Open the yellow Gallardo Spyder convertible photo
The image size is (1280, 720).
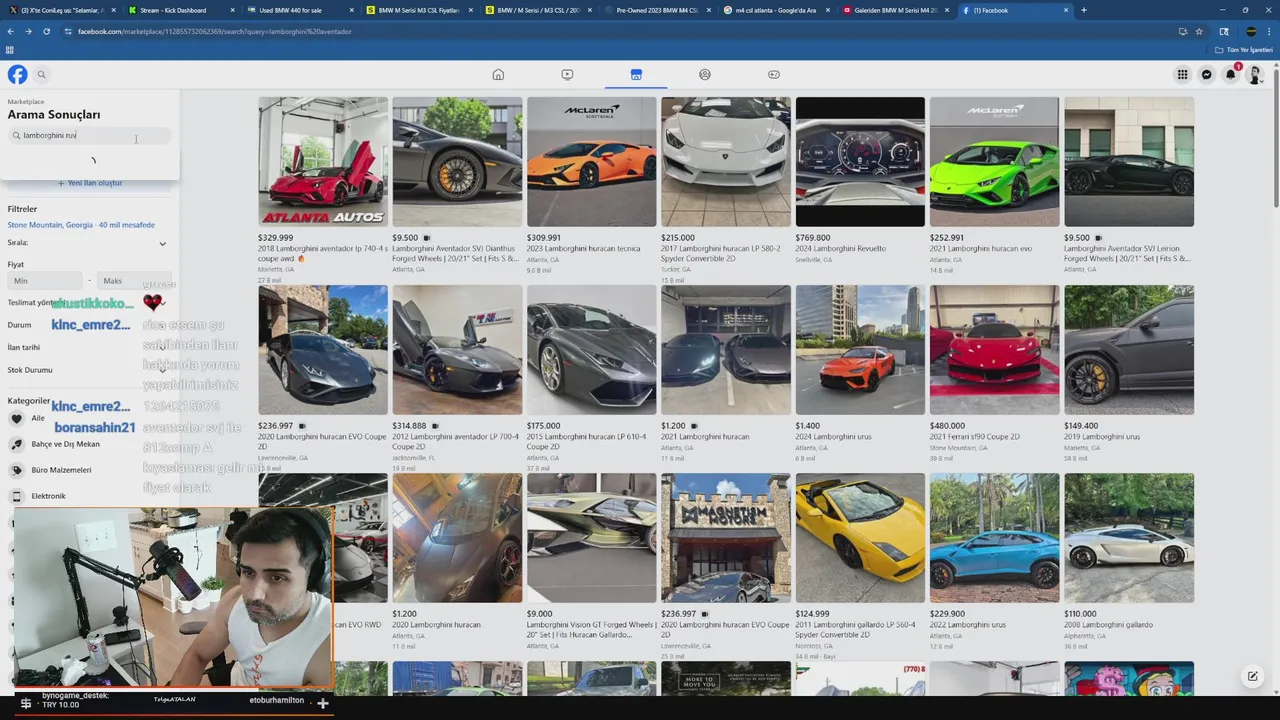coord(860,538)
